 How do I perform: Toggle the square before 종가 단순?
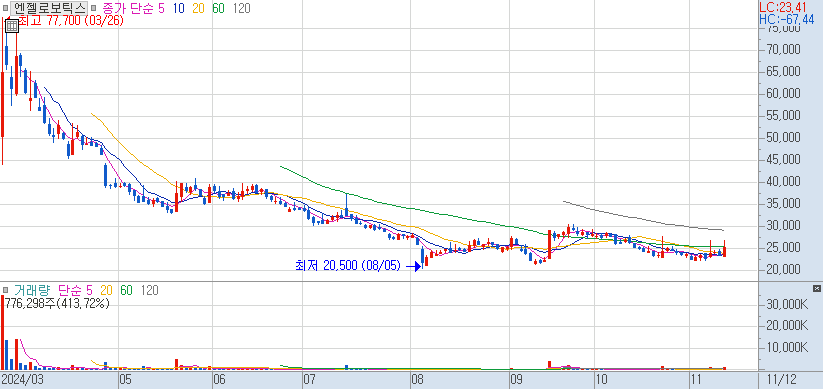point(93,8)
